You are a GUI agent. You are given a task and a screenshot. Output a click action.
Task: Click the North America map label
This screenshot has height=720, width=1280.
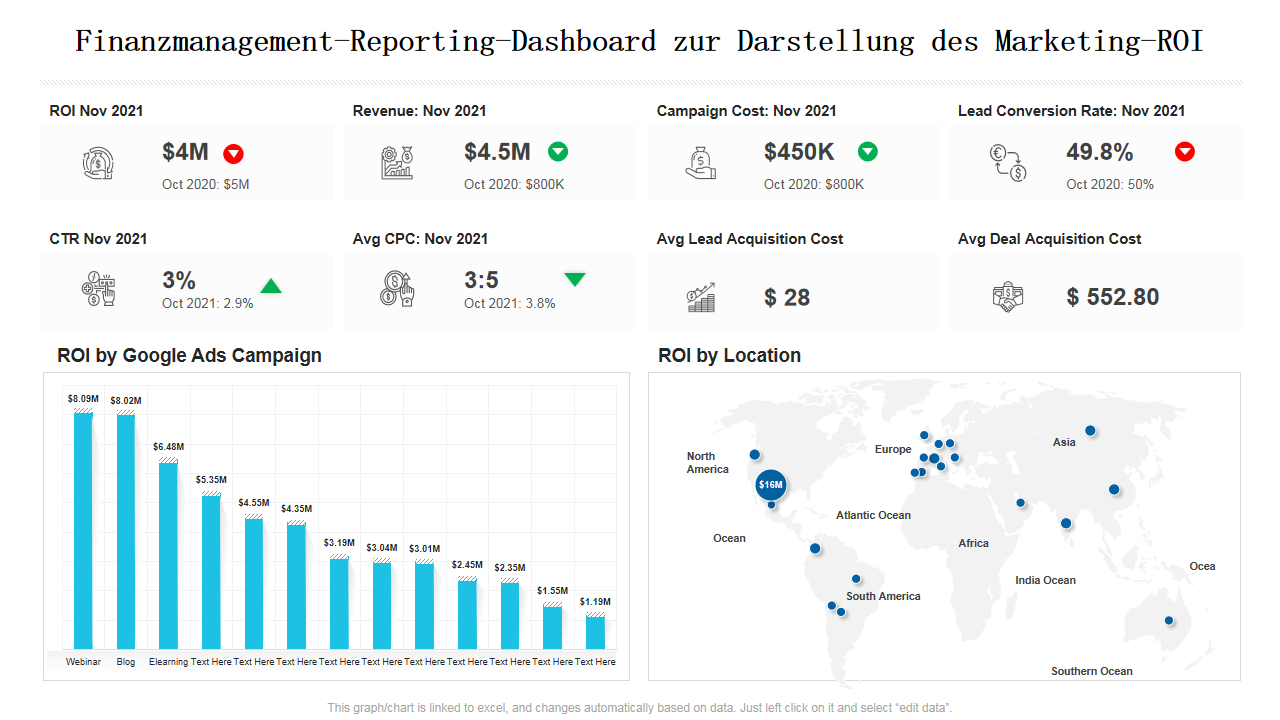(x=708, y=463)
